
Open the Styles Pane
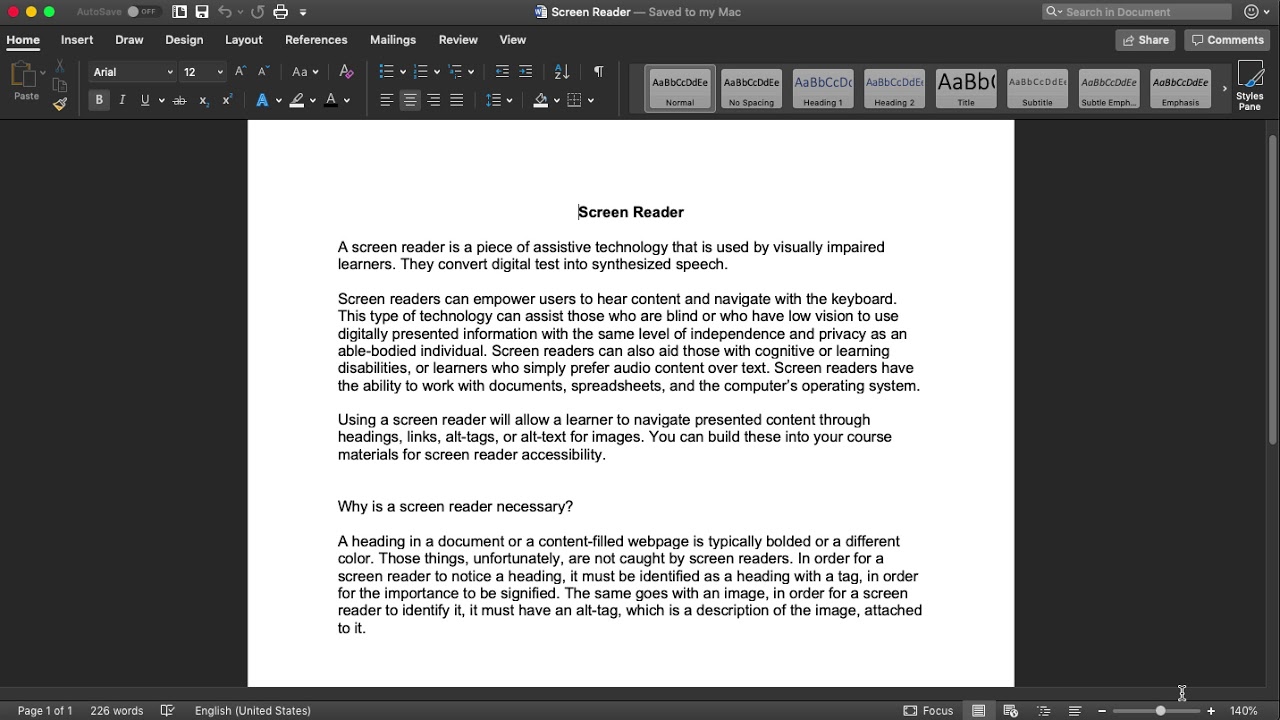pyautogui.click(x=1250, y=86)
